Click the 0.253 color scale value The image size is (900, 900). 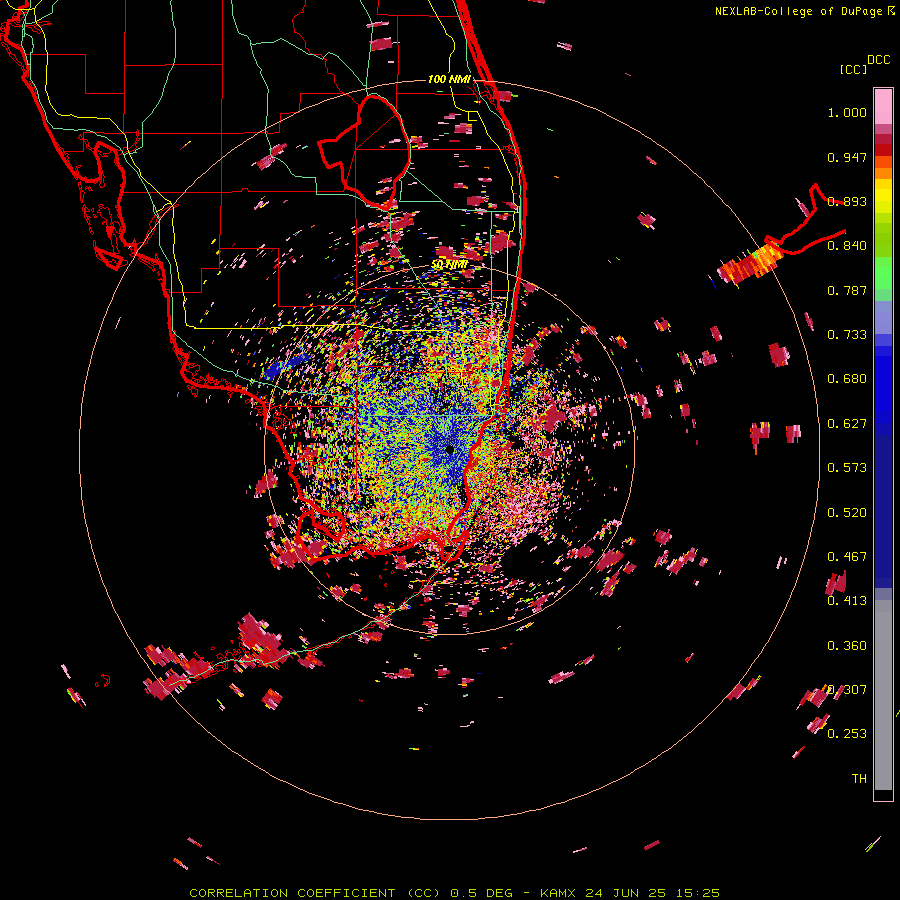pyautogui.click(x=847, y=734)
